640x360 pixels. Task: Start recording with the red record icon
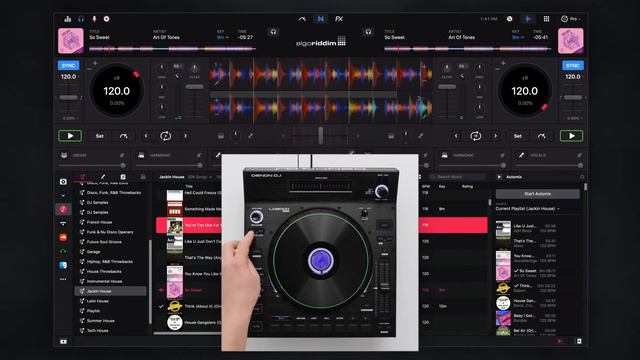tap(107, 19)
